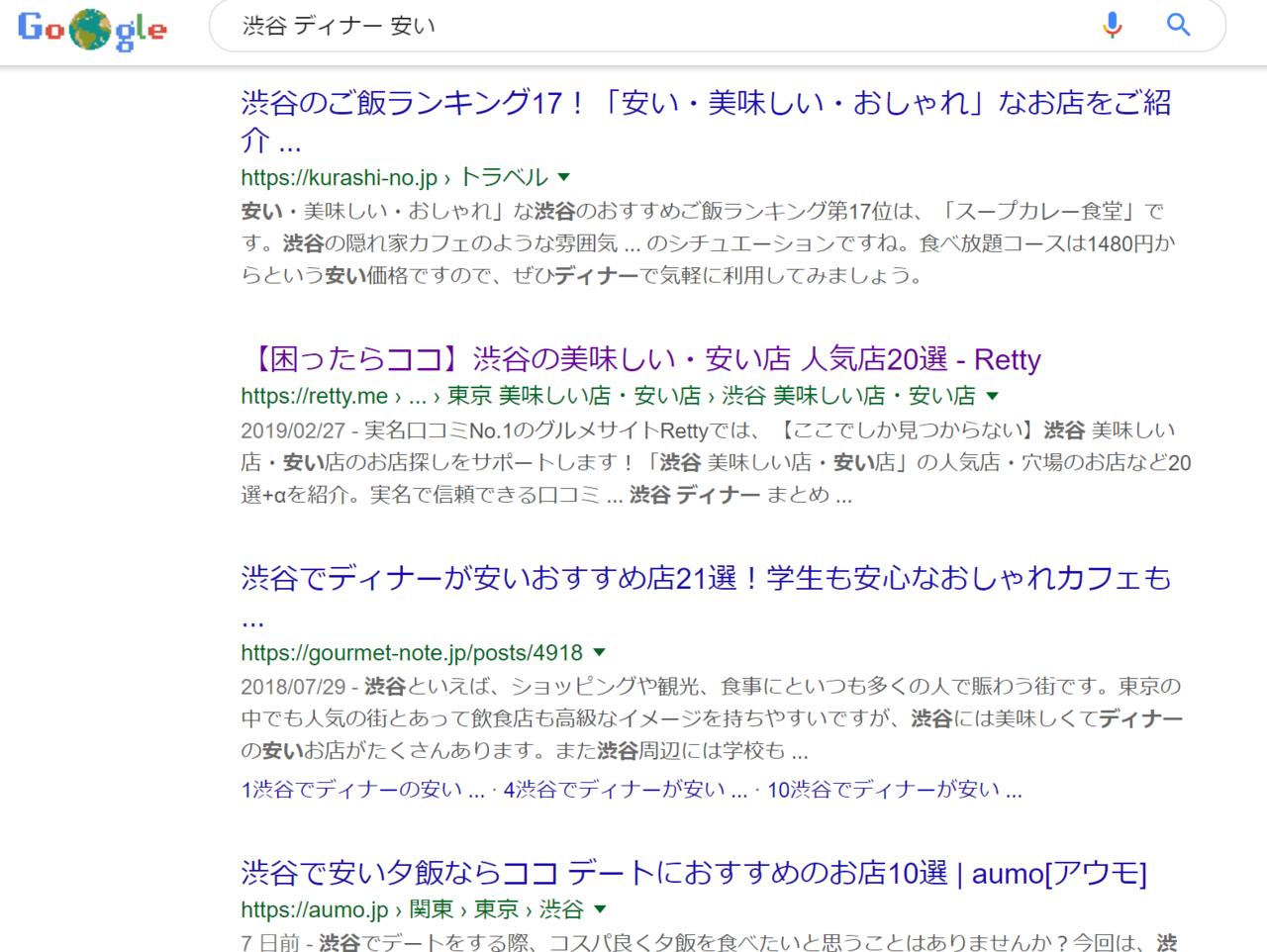Click the https://retty.me breadcrumb URL
1267x952 pixels.
coord(608,396)
